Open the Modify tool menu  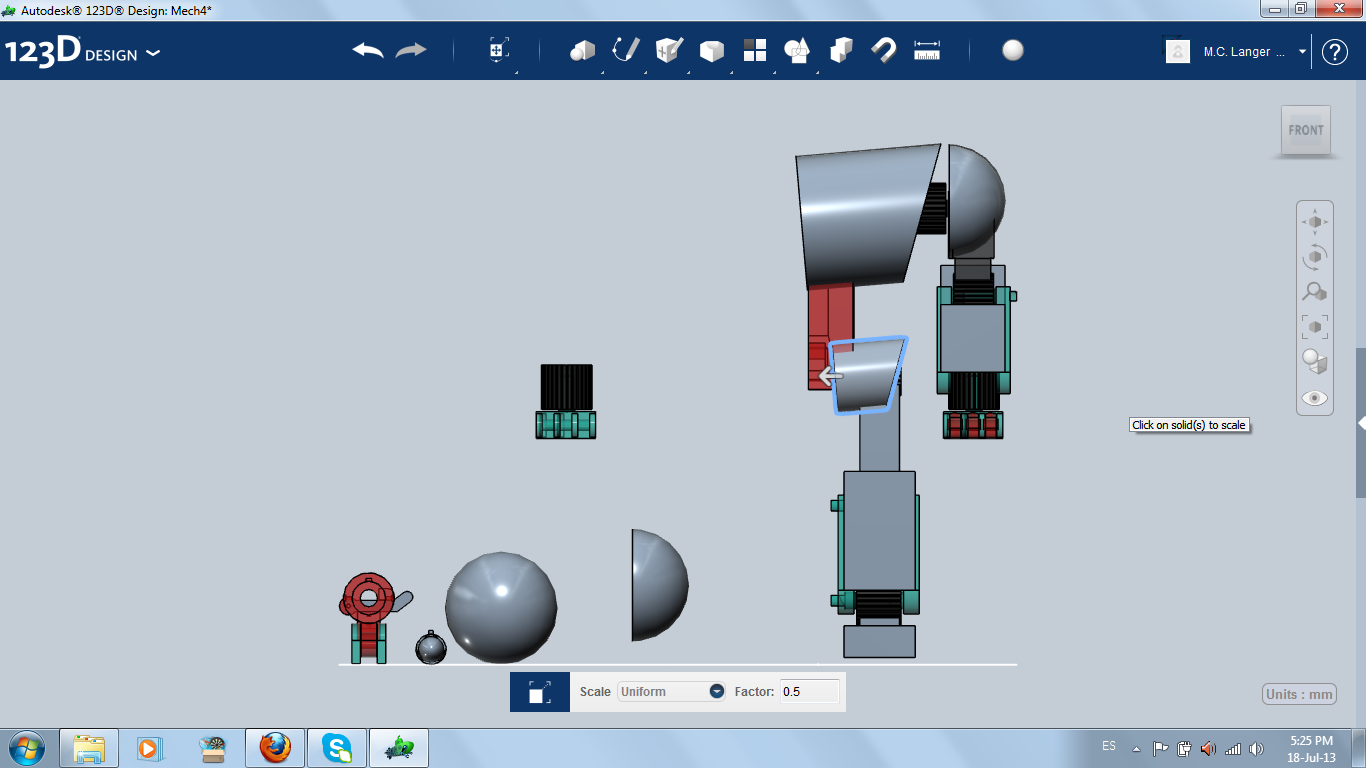(712, 51)
